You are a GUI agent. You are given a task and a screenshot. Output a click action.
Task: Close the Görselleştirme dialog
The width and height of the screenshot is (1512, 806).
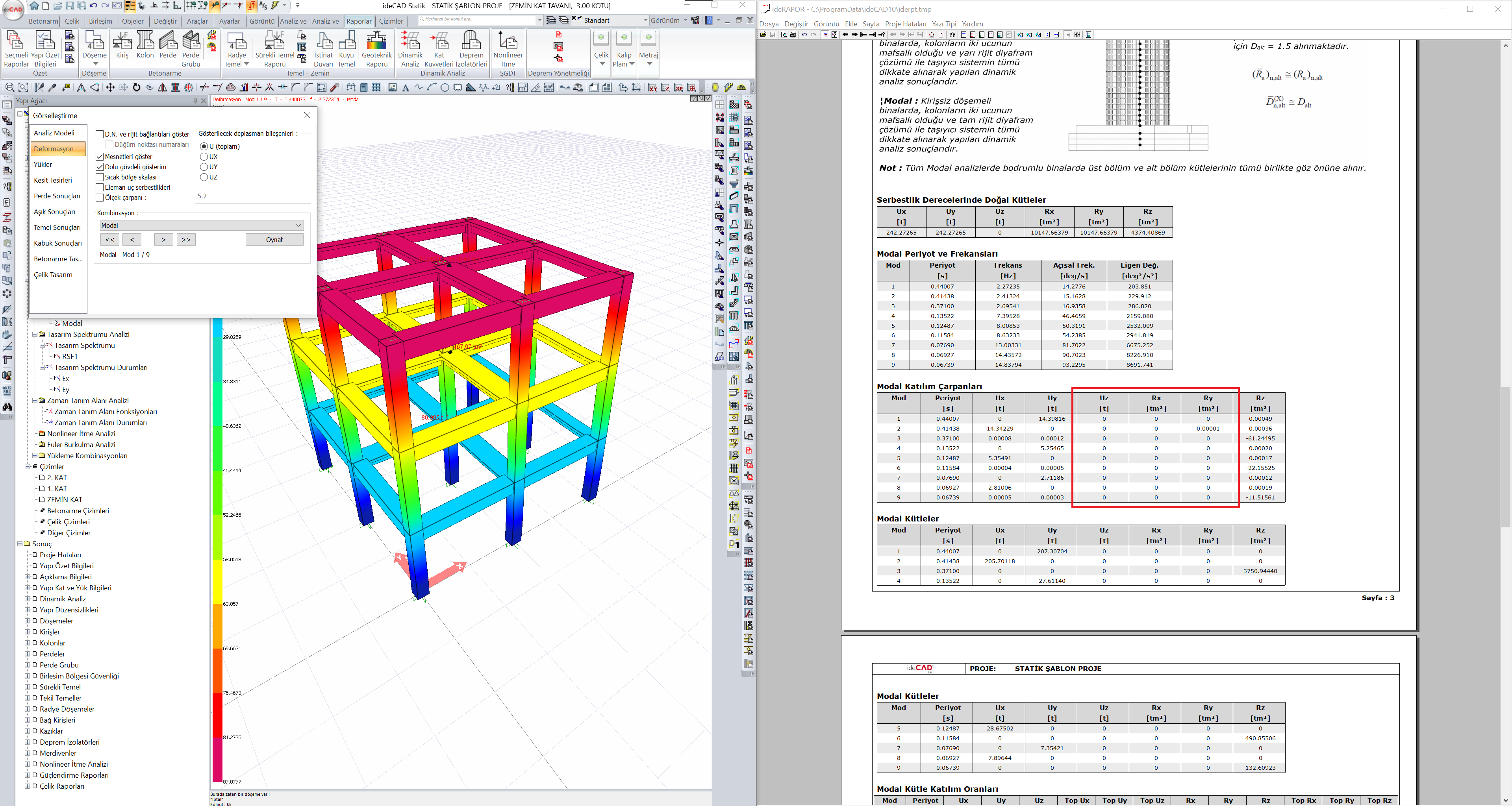(307, 115)
